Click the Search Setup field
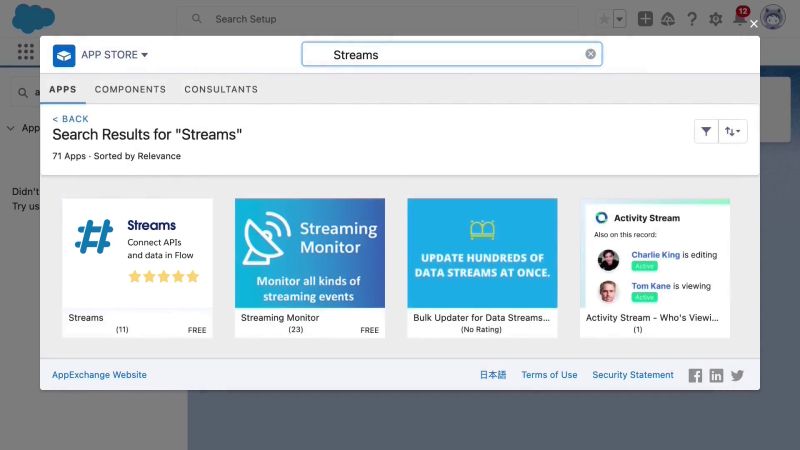The width and height of the screenshot is (800, 450). click(378, 19)
